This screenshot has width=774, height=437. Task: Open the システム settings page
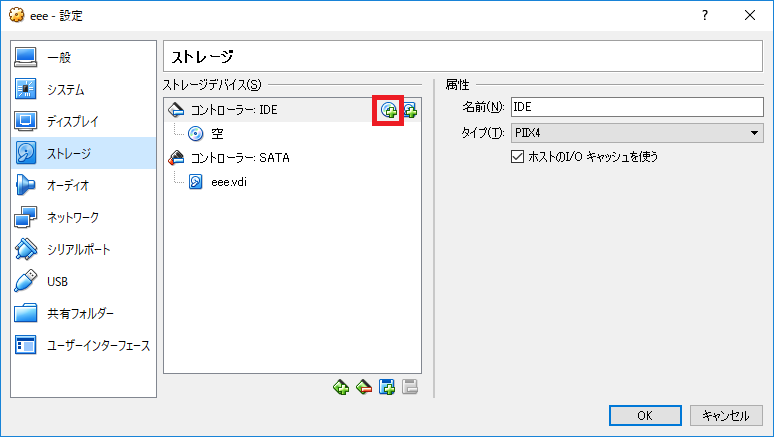[x=83, y=89]
